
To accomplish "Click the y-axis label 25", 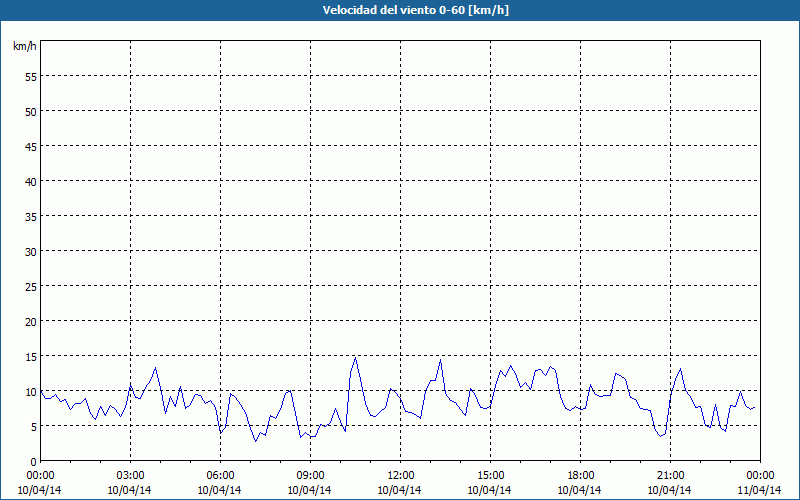I will coord(31,287).
